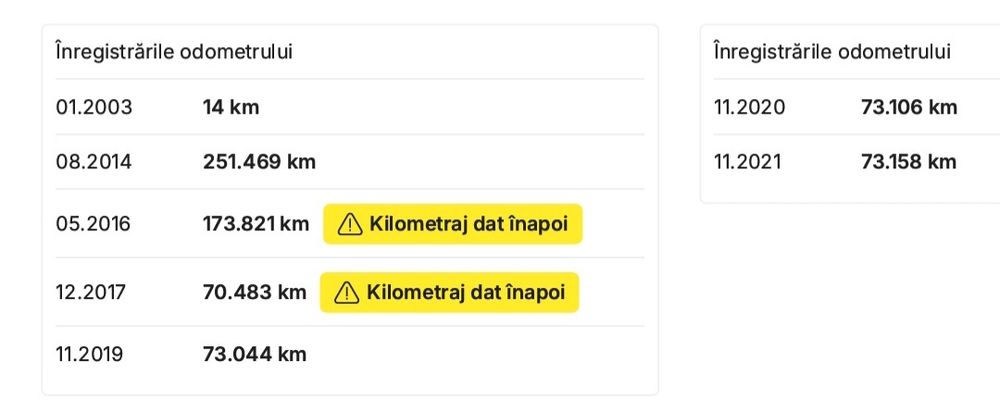
Task: Click the left "Înregistrările odometrului" card heading
Action: [174, 52]
